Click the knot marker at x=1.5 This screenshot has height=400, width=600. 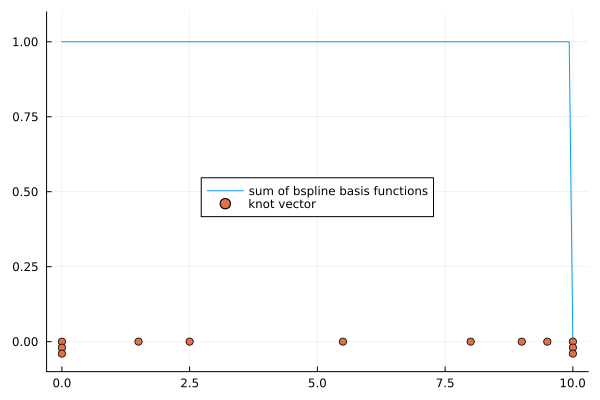[138, 342]
